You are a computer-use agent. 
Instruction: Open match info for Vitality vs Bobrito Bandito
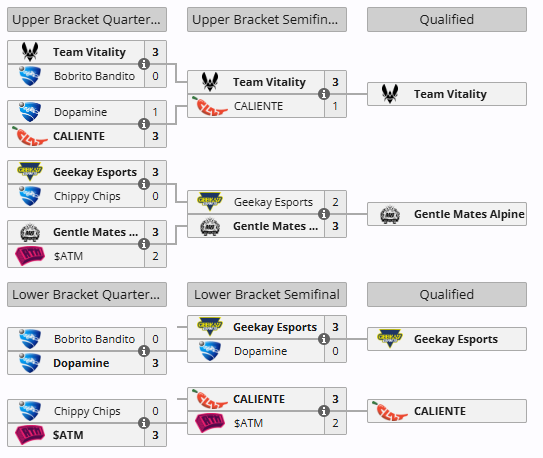pos(144,64)
